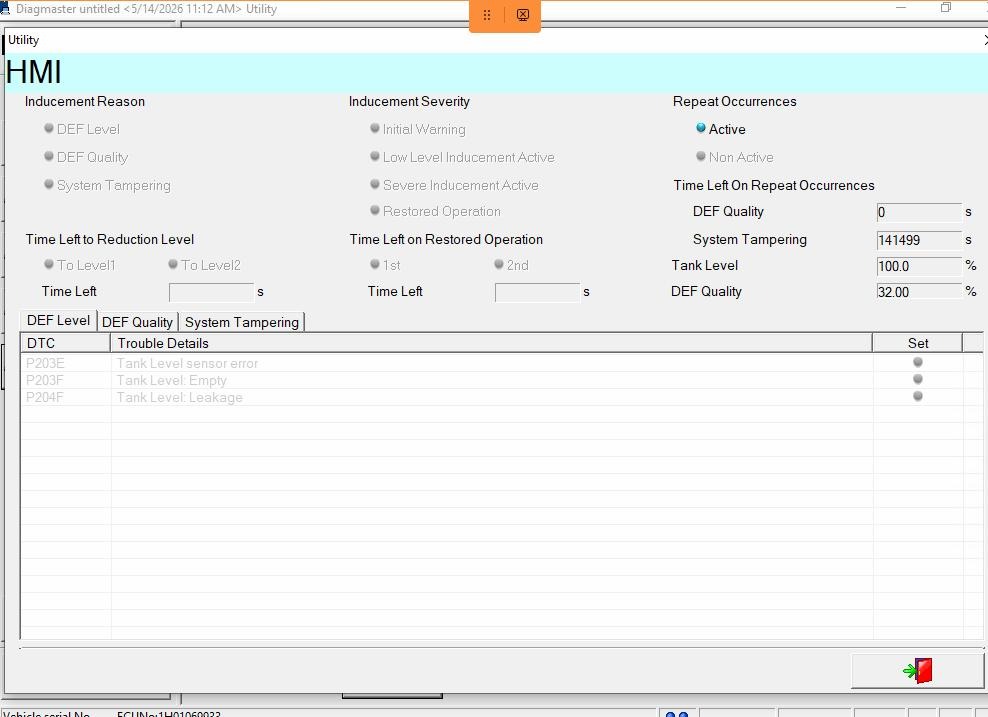This screenshot has height=717, width=988.
Task: Click the Repeat Occurrences heading
Action: click(x=735, y=101)
